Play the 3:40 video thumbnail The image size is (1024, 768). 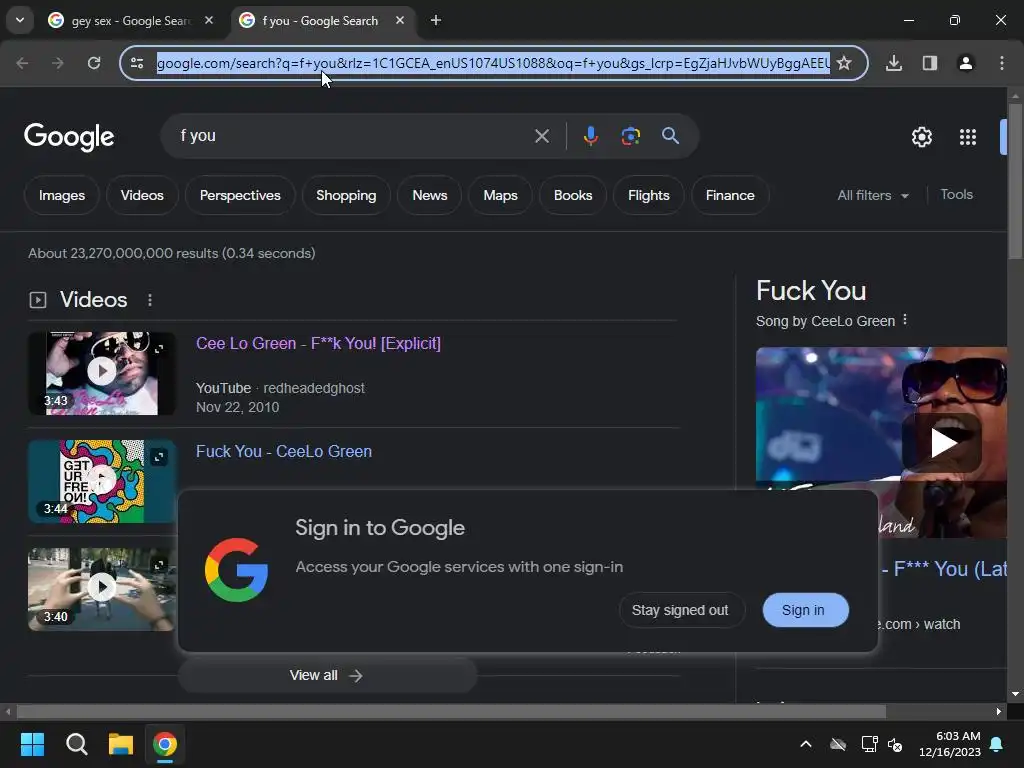102,586
